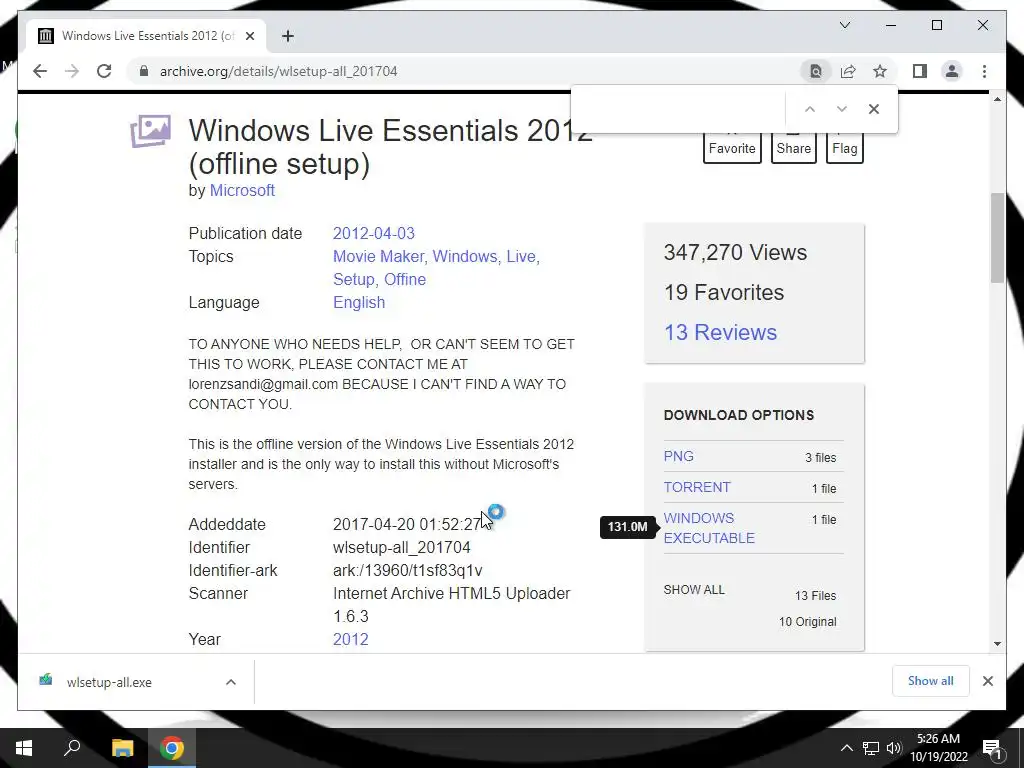Open File Explorer from taskbar
The height and width of the screenshot is (768, 1024).
(122, 748)
